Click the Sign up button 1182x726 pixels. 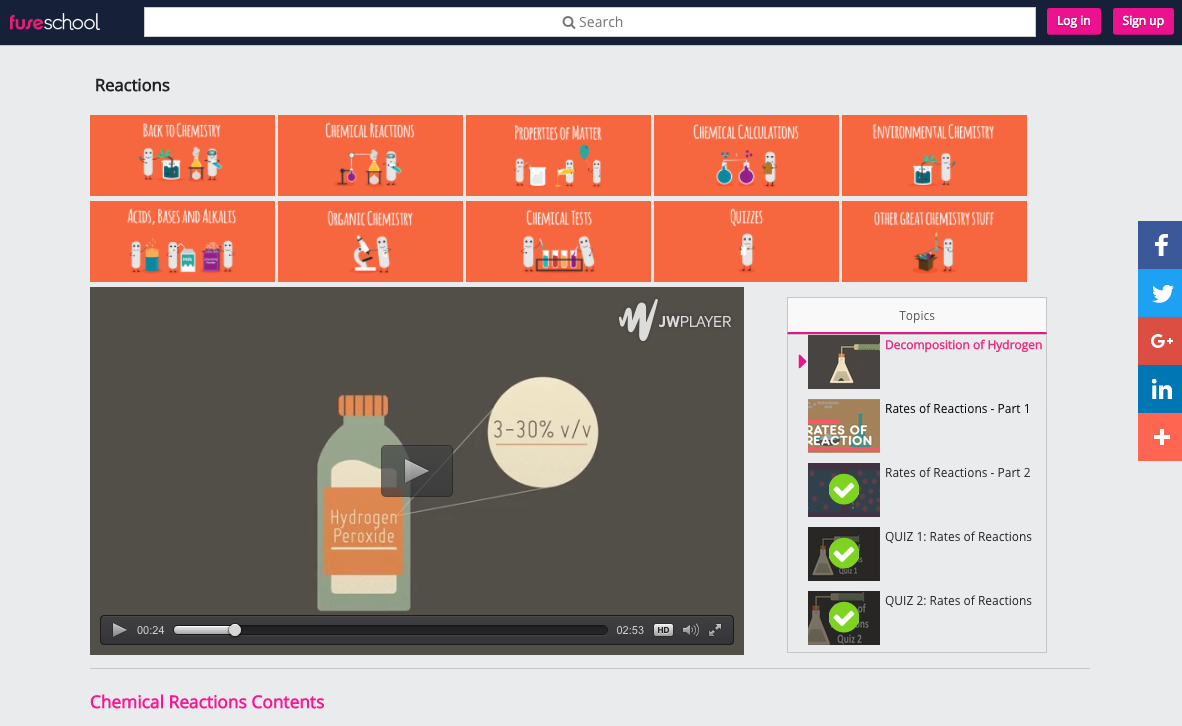tap(1142, 21)
